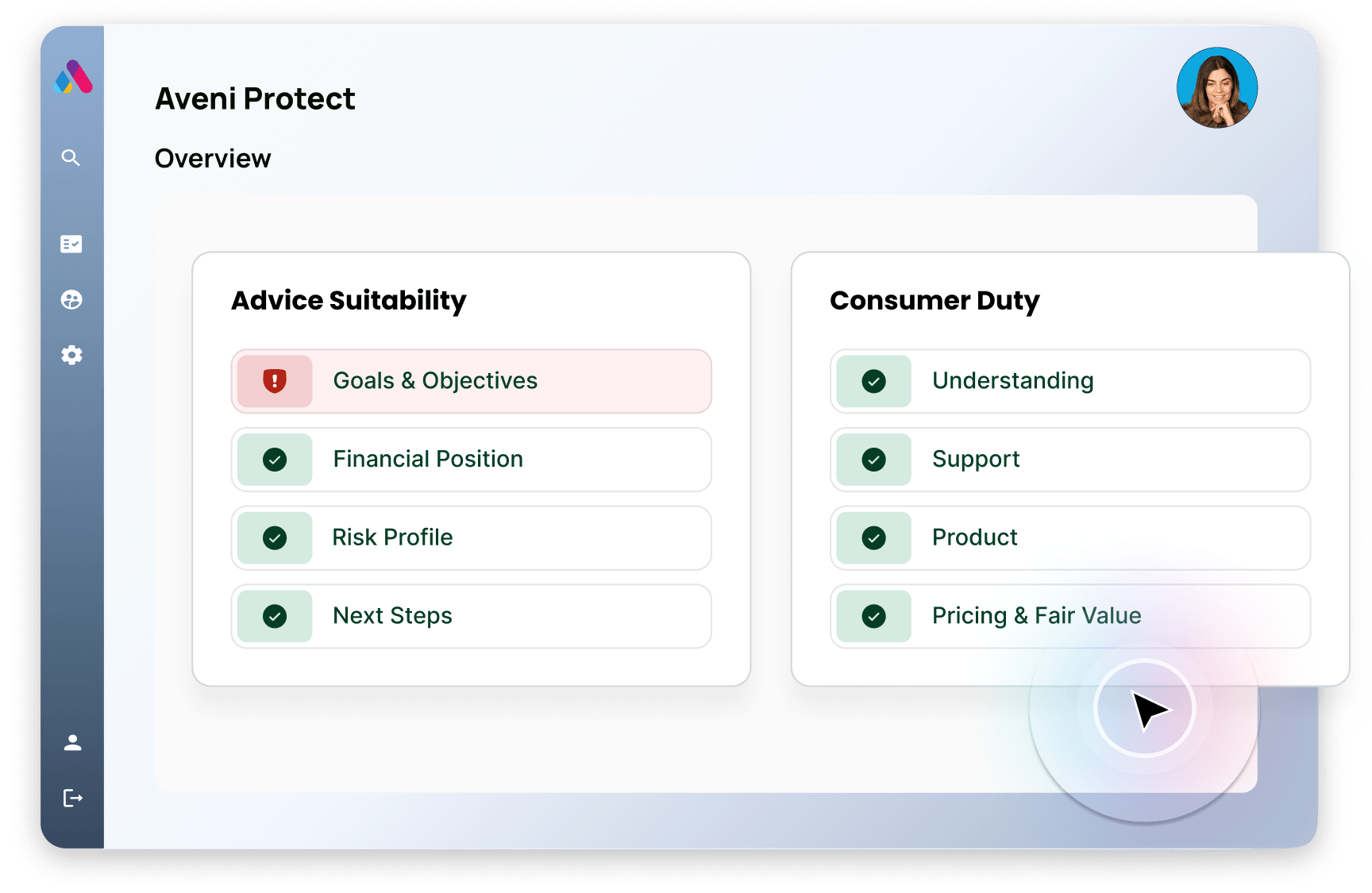1372x893 pixels.
Task: Click green check icon for Product
Action: pos(873,538)
